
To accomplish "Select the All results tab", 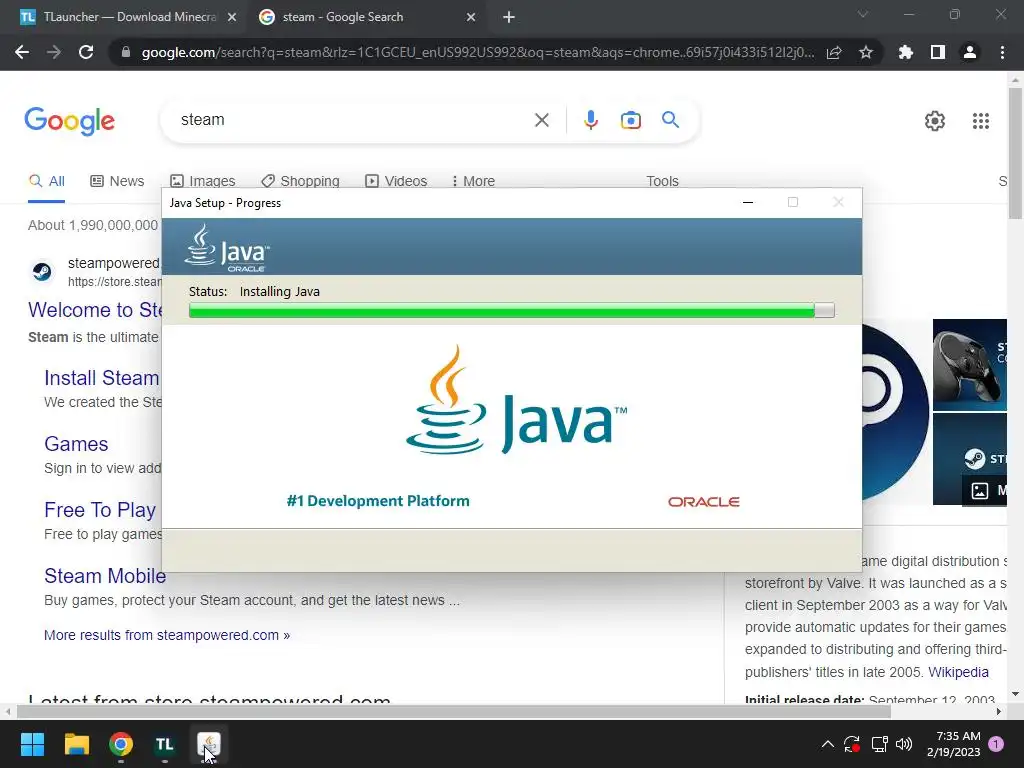I will coord(46,181).
